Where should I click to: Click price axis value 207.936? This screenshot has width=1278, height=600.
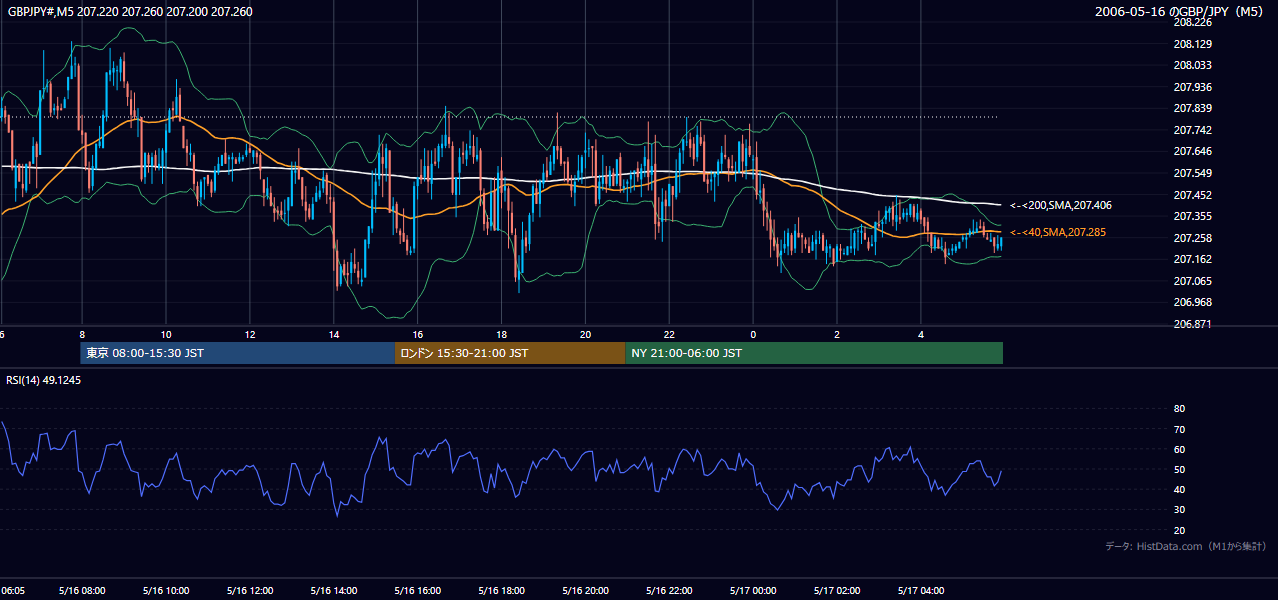click(x=1192, y=87)
